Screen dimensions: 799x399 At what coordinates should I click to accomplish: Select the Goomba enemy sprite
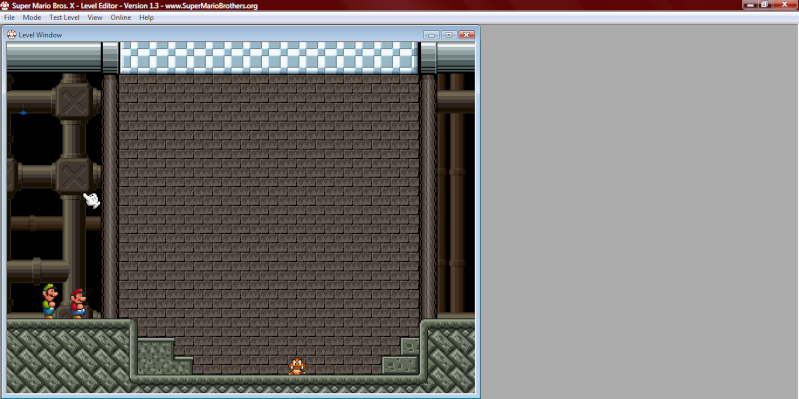click(x=297, y=366)
